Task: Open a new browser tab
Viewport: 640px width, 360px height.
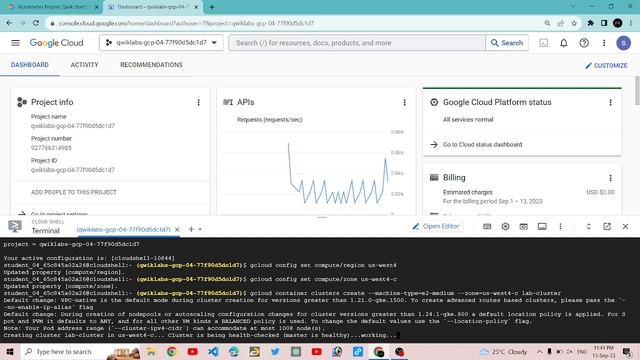Action: tap(212, 7)
